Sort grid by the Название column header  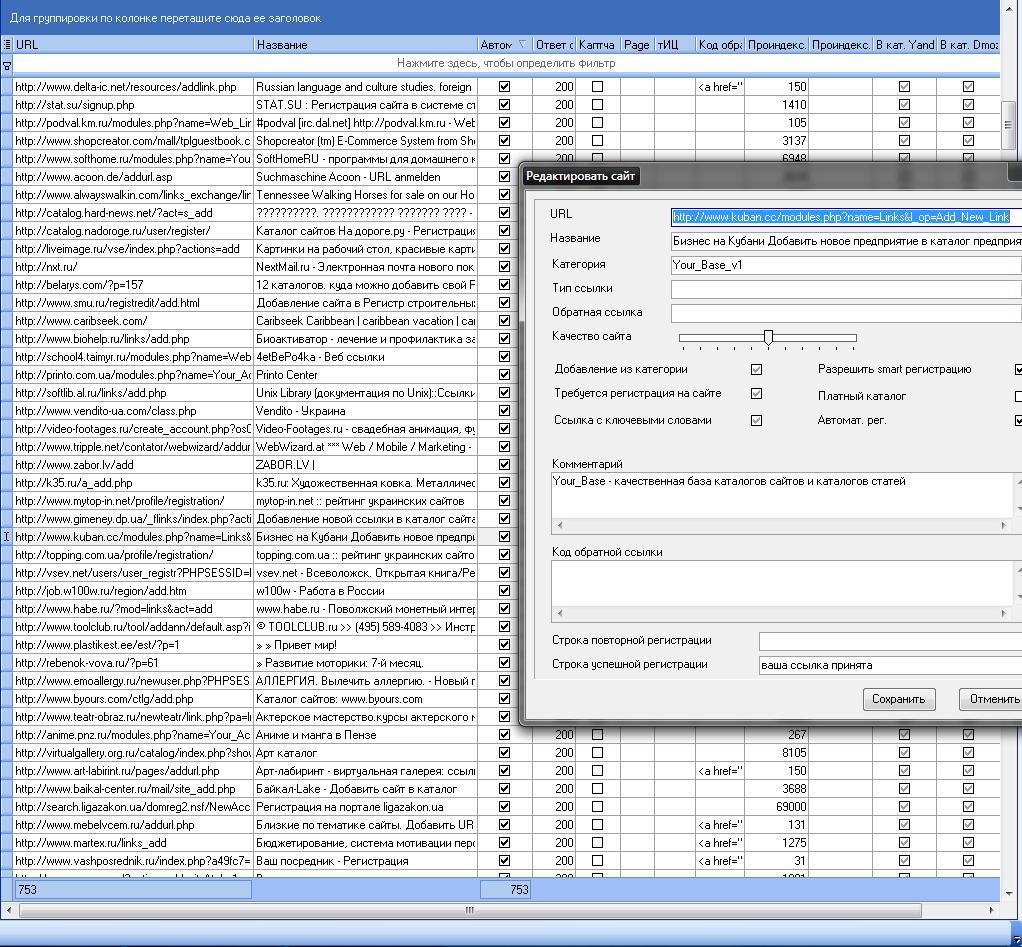tap(365, 45)
